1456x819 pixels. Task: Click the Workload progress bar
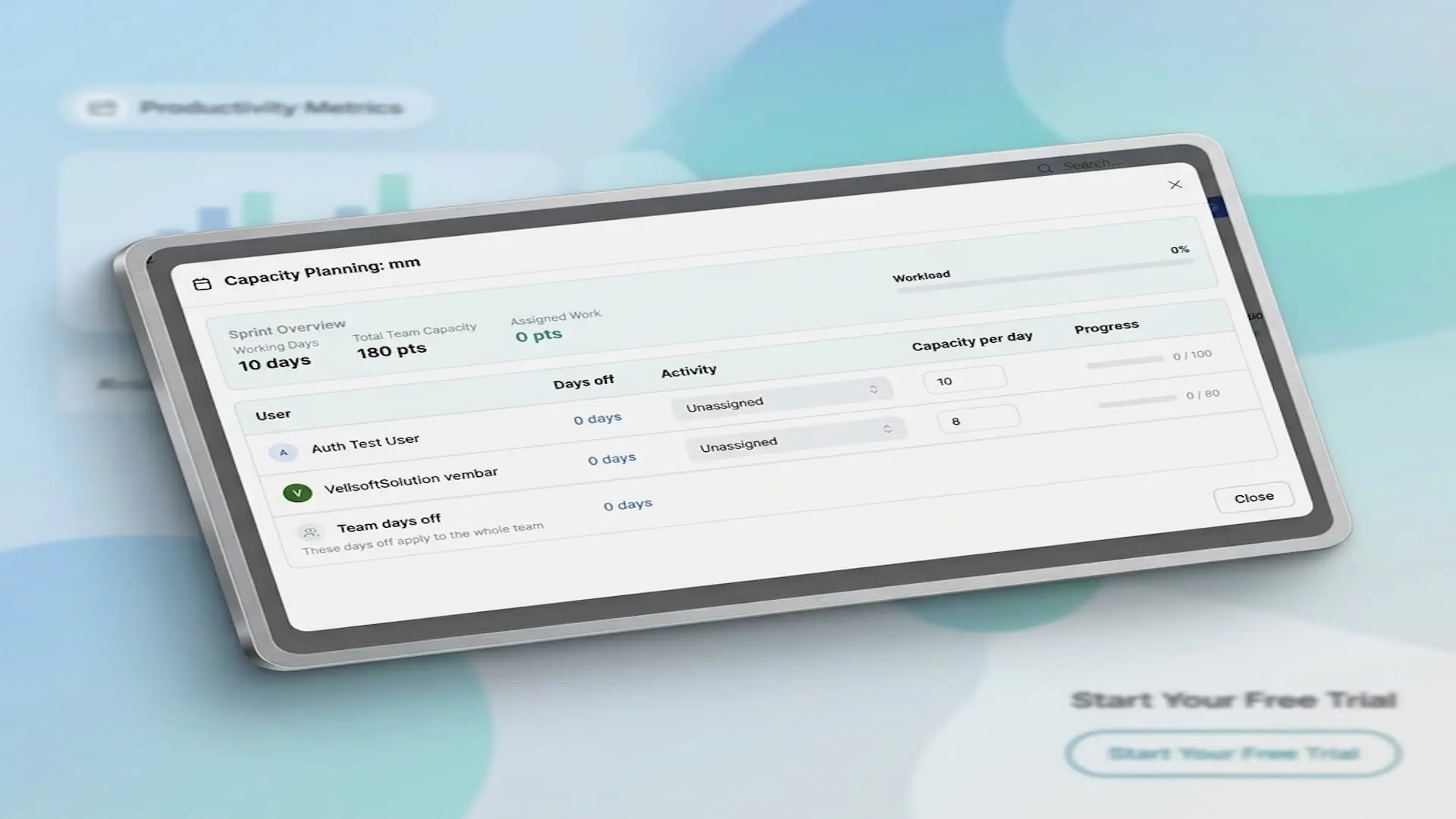1045,275
